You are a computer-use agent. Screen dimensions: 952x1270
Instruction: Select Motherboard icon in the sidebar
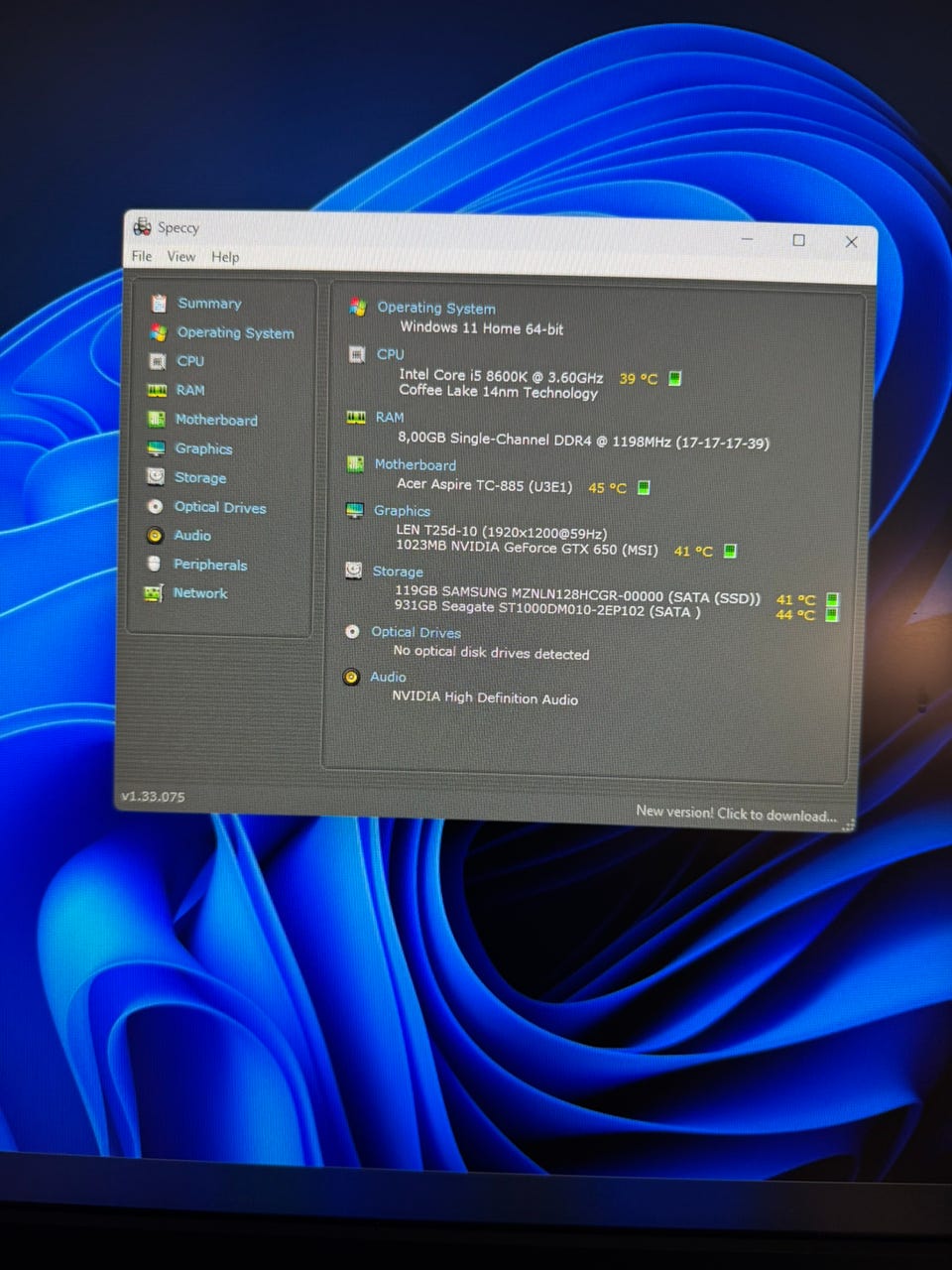pyautogui.click(x=156, y=420)
